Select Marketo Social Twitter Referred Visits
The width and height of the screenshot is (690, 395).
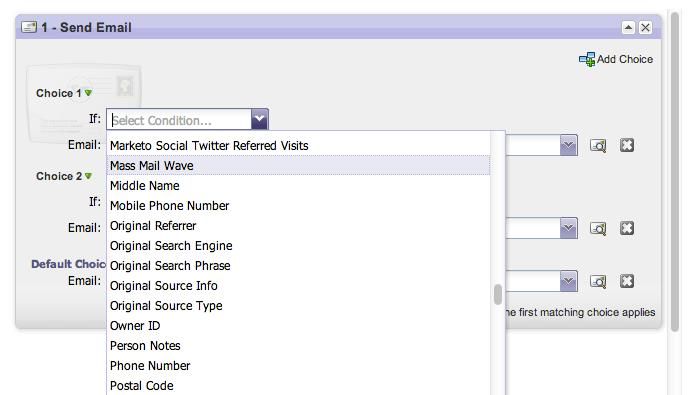tap(298, 146)
